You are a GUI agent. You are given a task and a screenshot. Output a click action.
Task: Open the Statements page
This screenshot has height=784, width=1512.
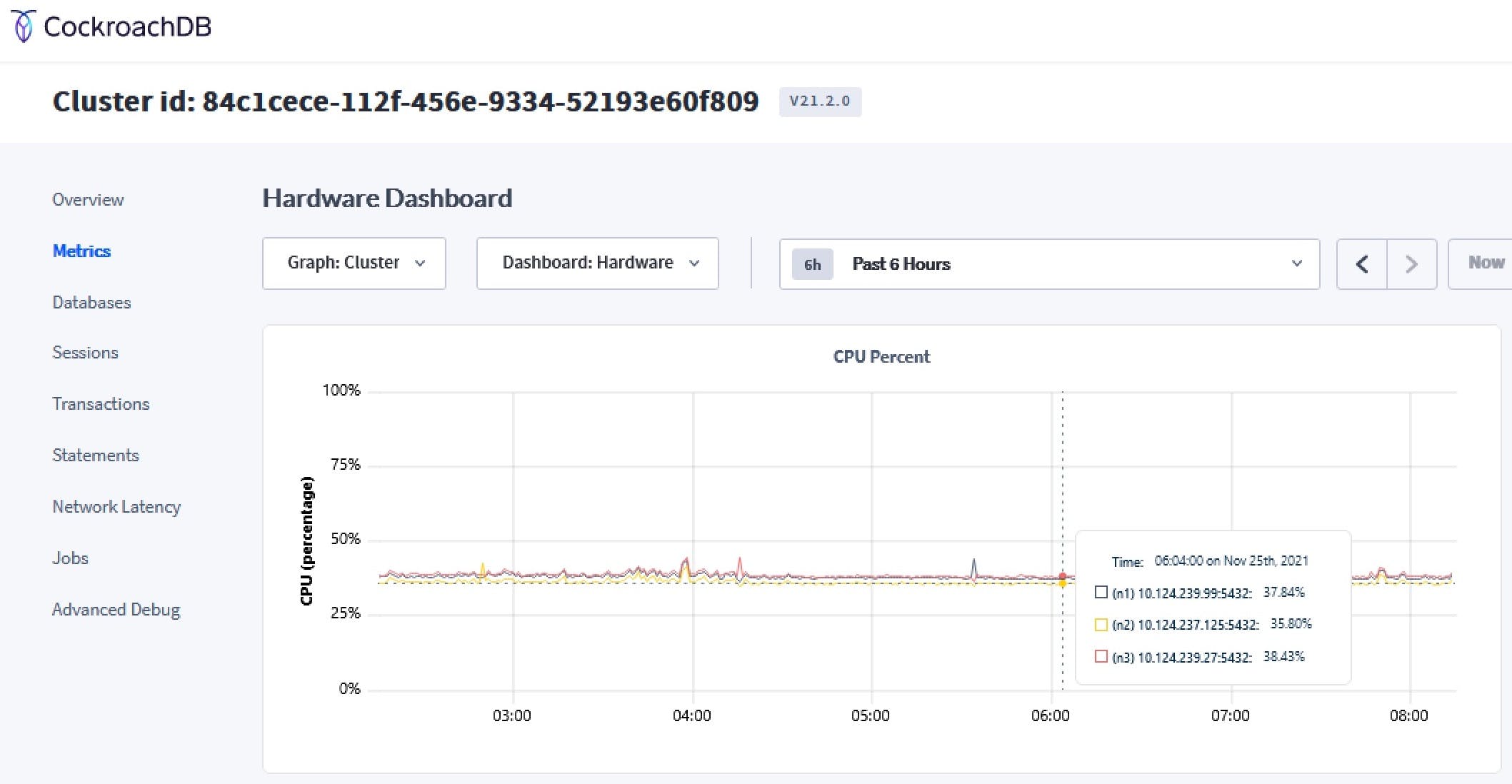[96, 456]
